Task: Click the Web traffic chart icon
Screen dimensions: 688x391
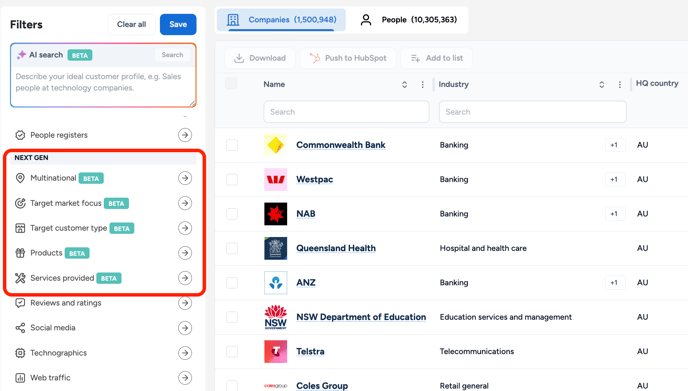Action: click(20, 377)
